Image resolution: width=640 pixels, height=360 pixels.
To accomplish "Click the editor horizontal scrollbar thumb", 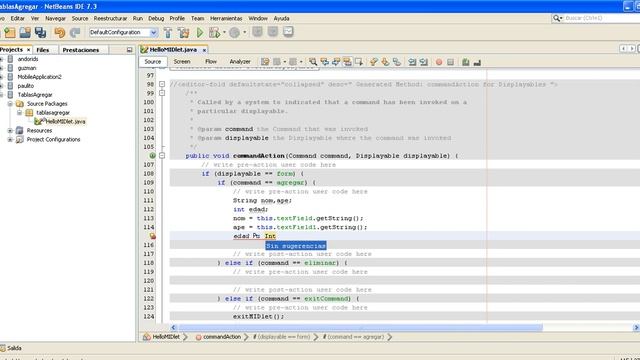I will 360,327.
